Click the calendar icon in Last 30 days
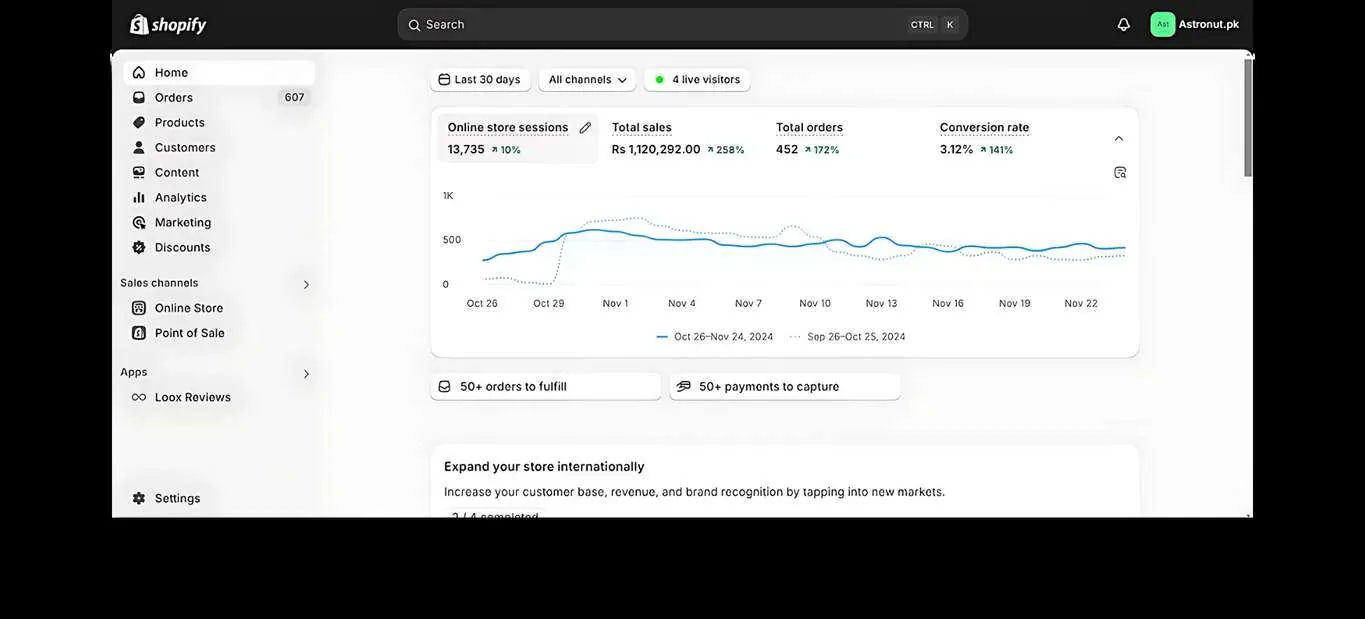 444,79
